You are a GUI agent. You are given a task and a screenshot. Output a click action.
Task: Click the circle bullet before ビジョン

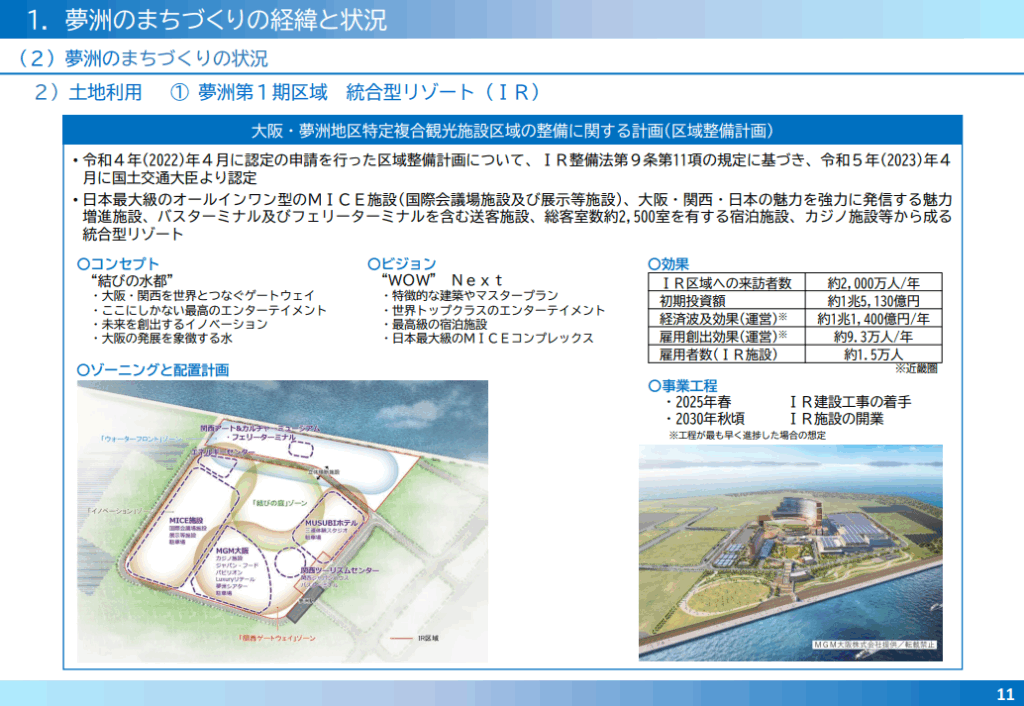click(x=373, y=264)
